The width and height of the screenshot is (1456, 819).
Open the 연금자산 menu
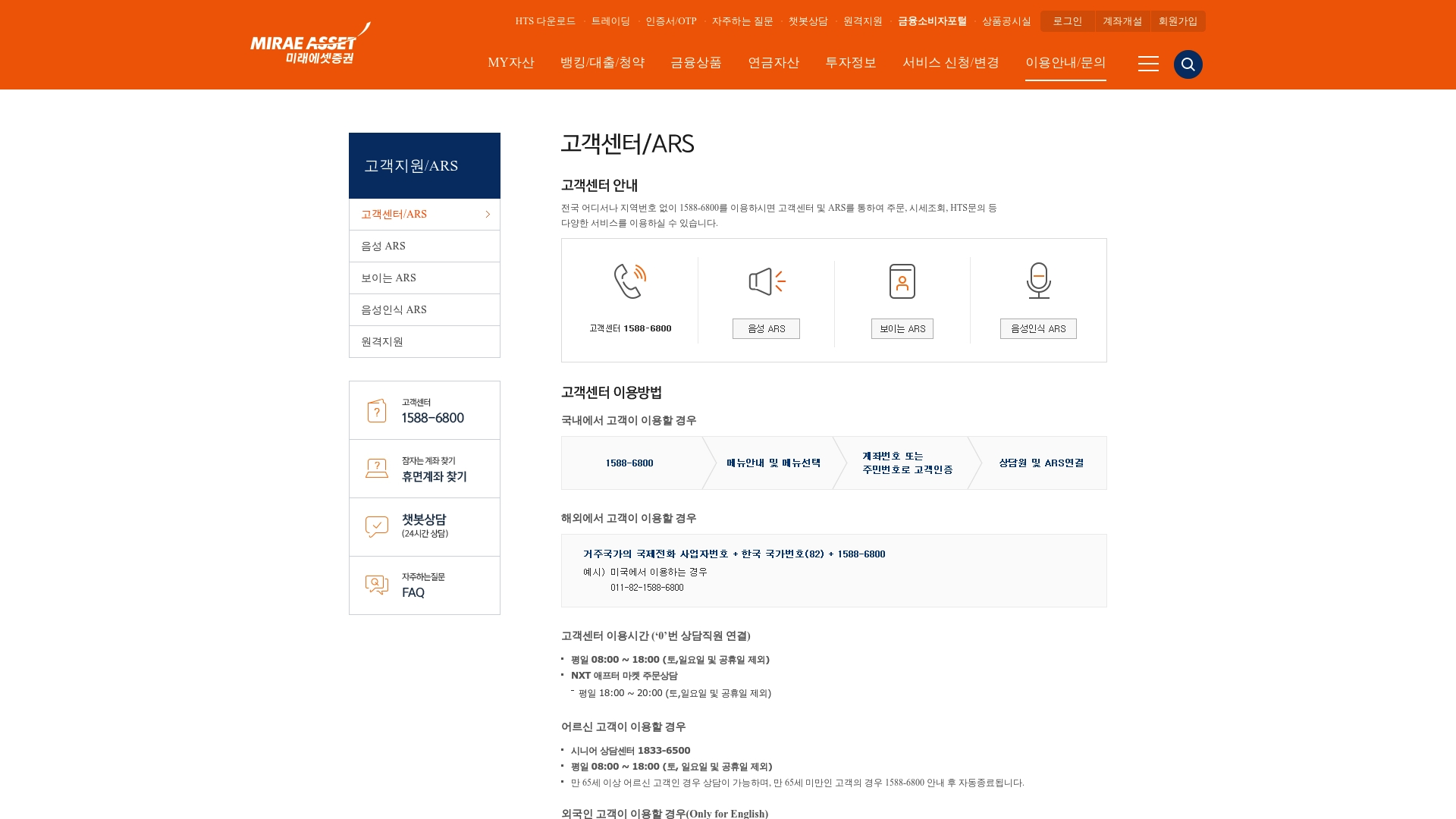click(773, 63)
